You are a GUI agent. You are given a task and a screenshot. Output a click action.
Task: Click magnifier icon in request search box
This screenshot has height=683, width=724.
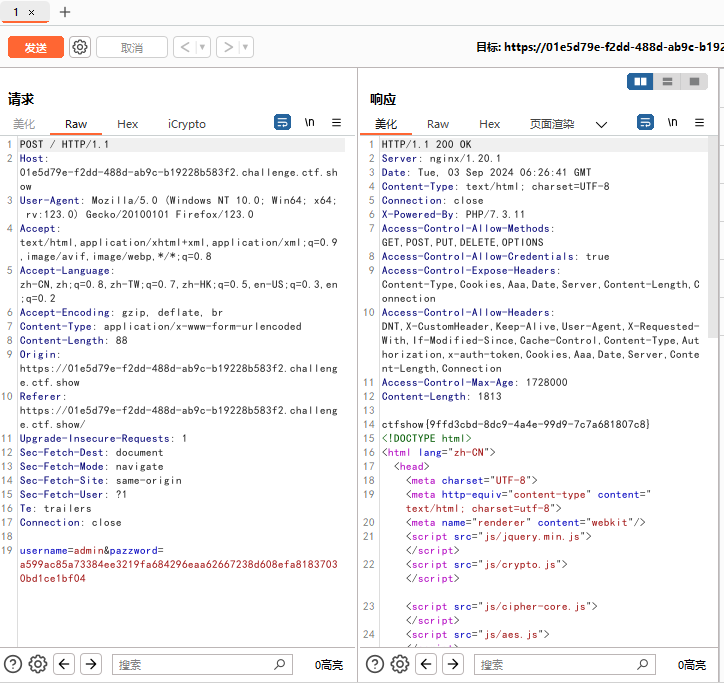pos(279,664)
